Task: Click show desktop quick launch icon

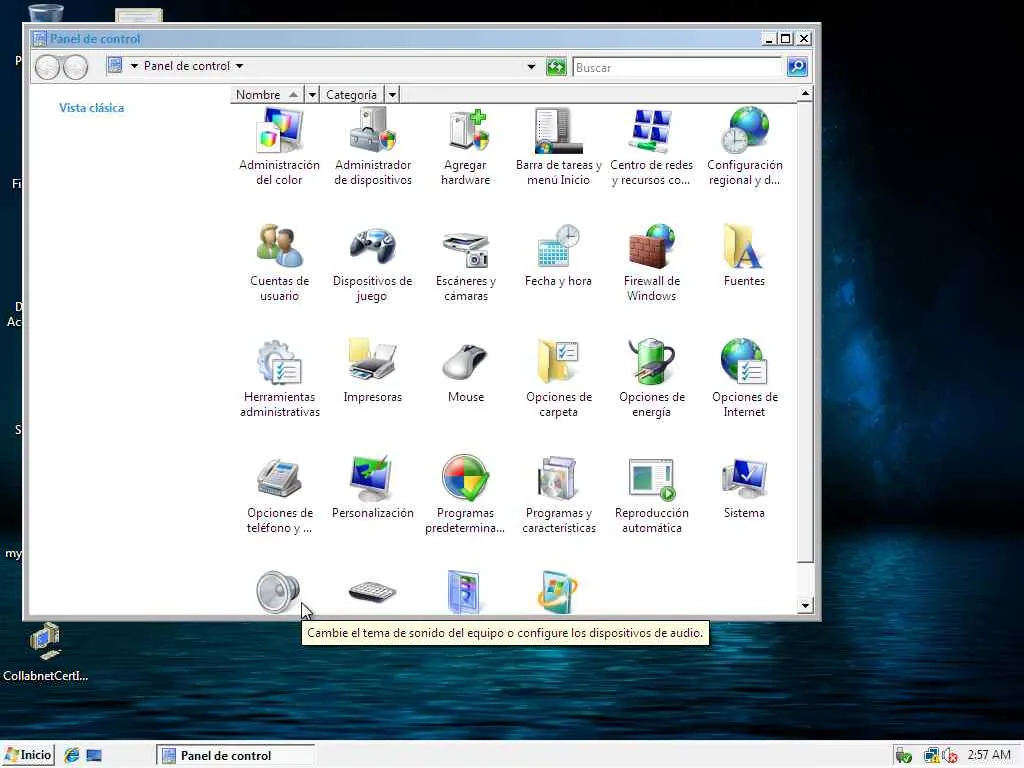Action: point(94,755)
